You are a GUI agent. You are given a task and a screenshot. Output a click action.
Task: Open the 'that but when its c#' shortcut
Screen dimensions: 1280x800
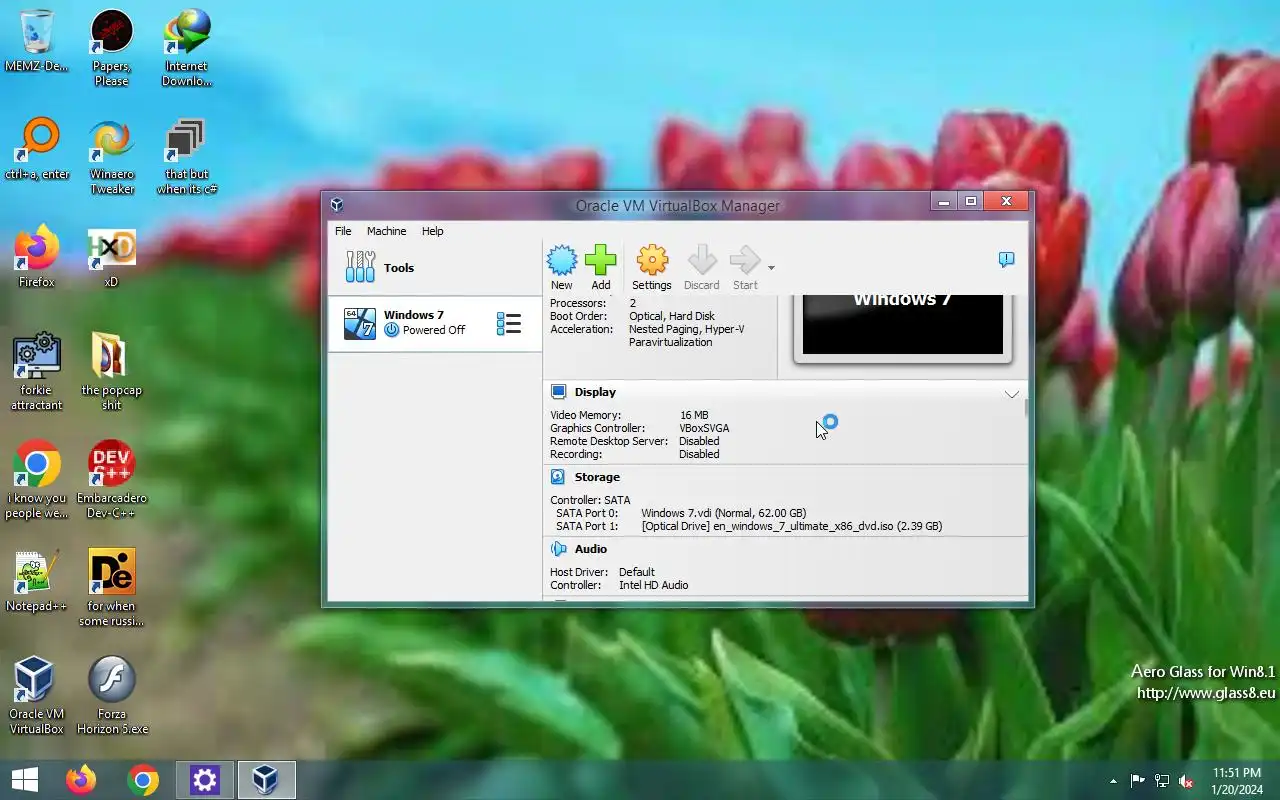187,156
